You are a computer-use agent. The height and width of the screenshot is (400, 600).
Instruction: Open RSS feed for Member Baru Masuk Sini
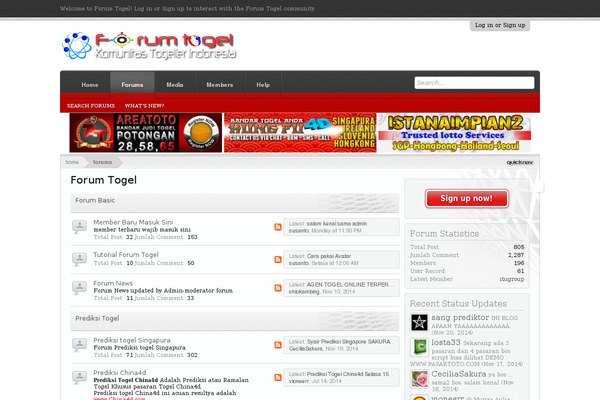point(278,227)
